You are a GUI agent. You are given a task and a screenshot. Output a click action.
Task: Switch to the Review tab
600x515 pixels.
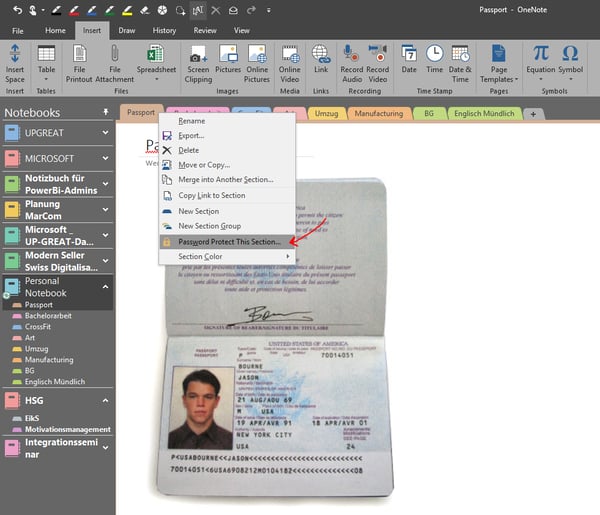pyautogui.click(x=205, y=30)
